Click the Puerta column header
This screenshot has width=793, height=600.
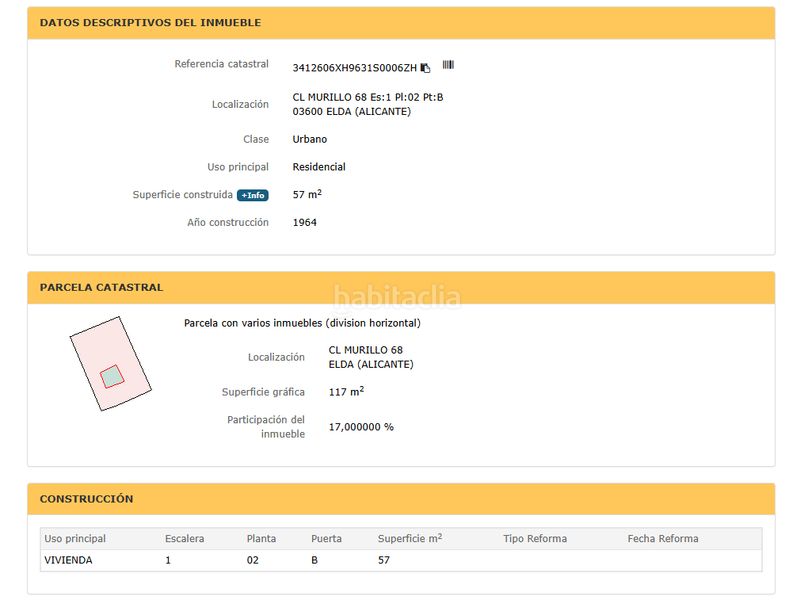326,539
